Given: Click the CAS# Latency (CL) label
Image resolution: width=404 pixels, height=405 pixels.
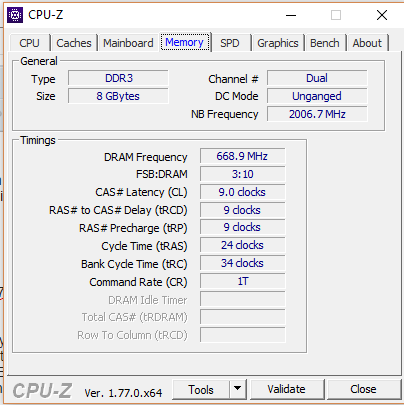Looking at the screenshot, I should pos(141,192).
